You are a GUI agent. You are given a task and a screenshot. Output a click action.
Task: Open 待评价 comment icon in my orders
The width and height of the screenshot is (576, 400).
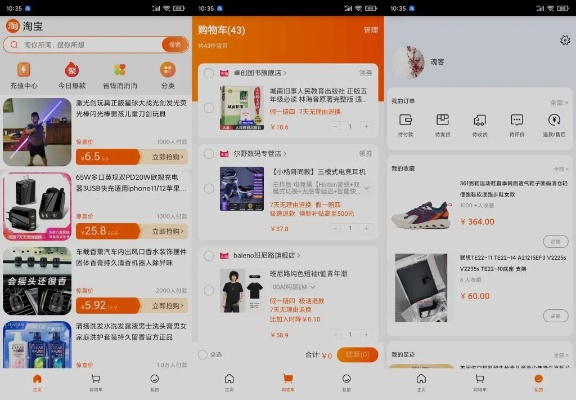(517, 120)
